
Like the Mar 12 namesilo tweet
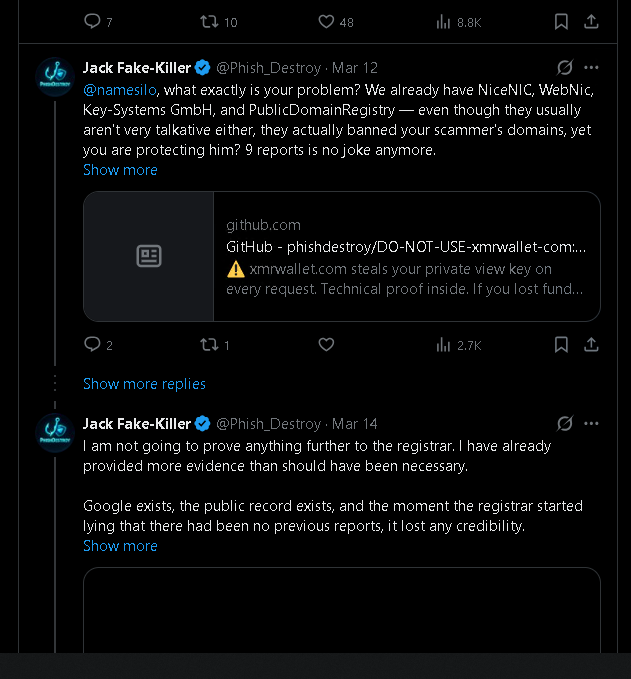pos(326,345)
